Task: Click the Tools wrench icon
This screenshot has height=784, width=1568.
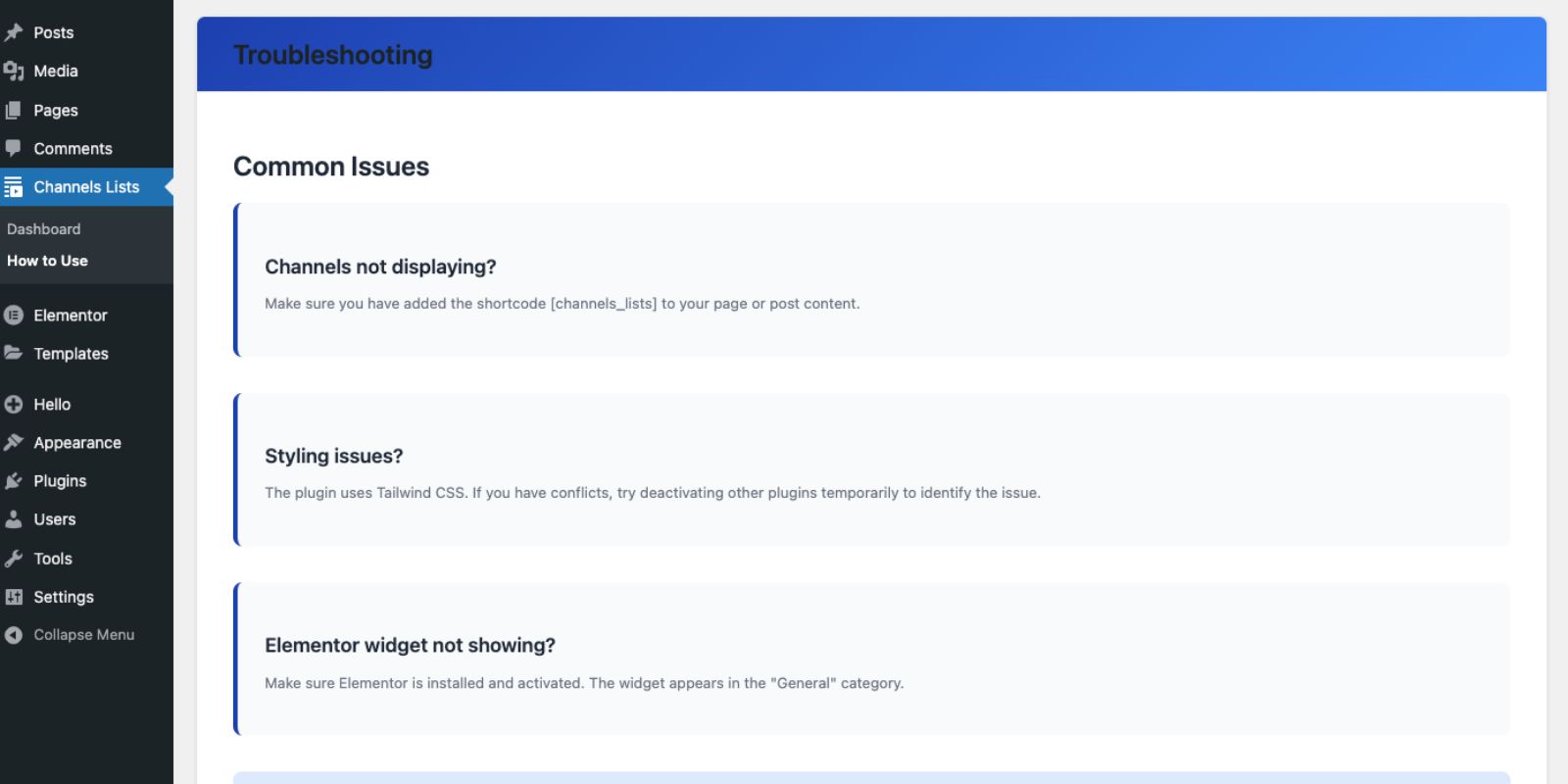Action: click(14, 559)
